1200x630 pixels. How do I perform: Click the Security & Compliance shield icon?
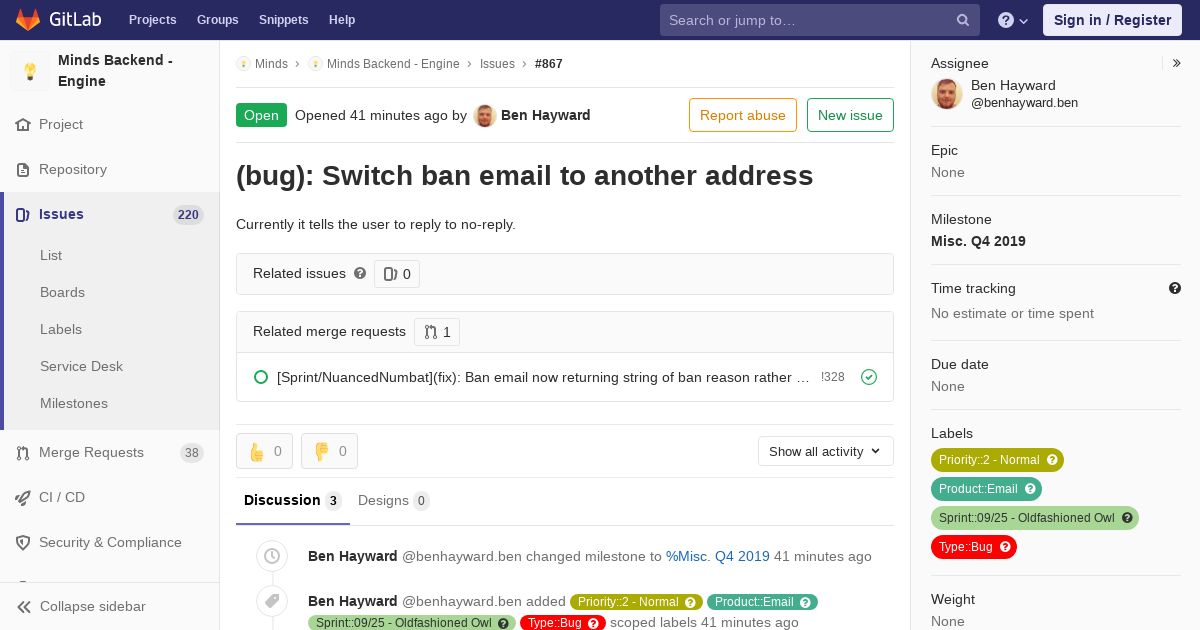click(23, 543)
